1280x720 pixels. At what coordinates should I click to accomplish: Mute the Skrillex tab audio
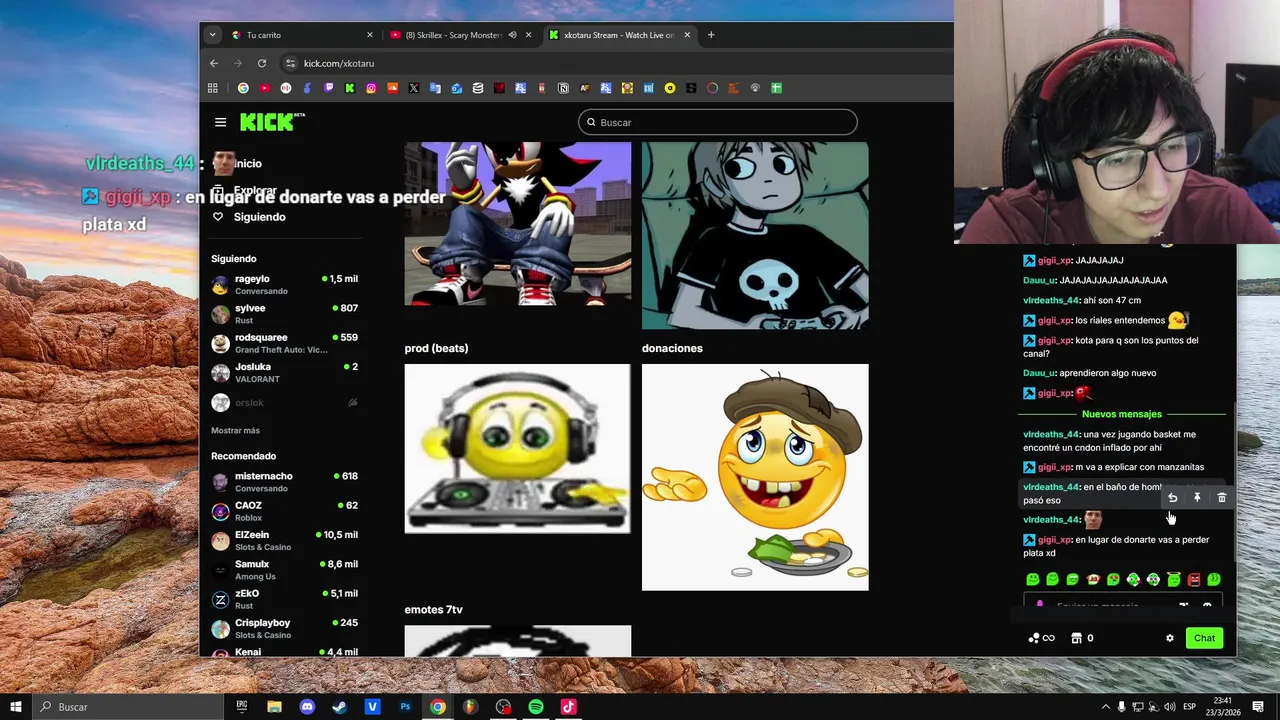[x=512, y=35]
